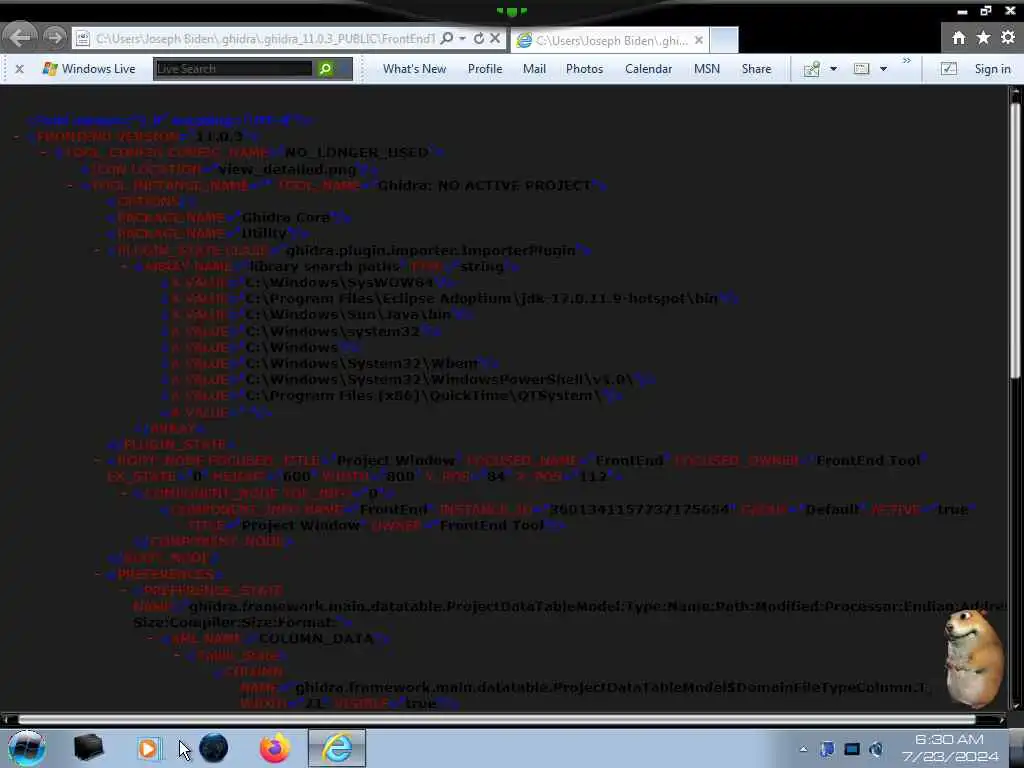Open the Windows Start menu orb
The height and width of the screenshot is (768, 1024).
click(26, 748)
